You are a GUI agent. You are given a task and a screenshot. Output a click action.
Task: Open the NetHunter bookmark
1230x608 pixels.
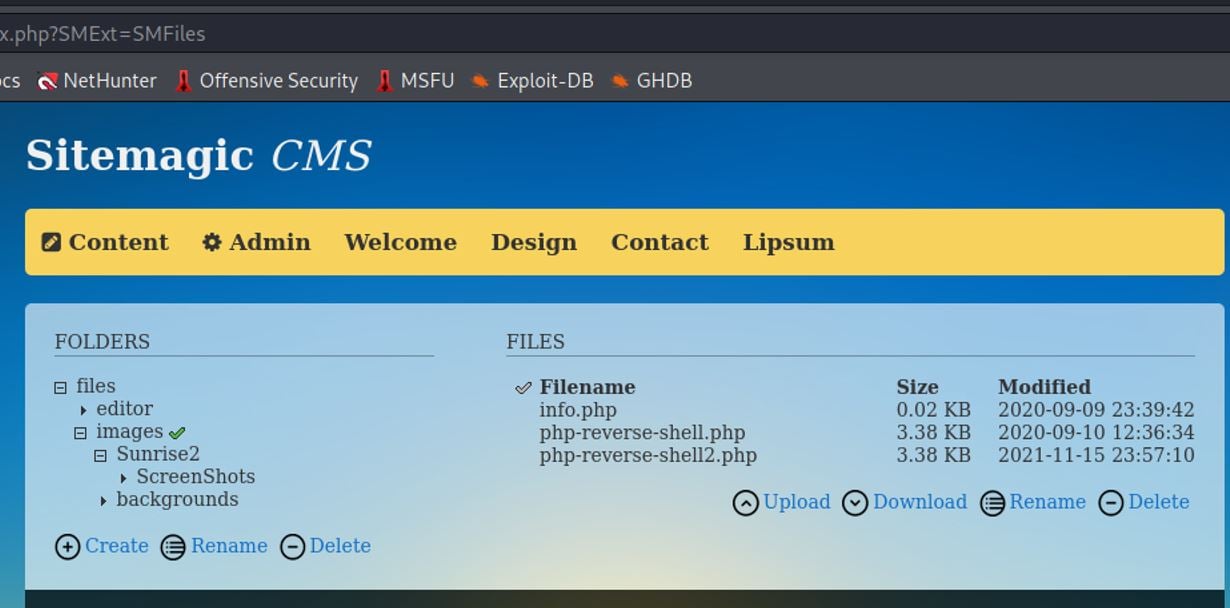point(97,81)
